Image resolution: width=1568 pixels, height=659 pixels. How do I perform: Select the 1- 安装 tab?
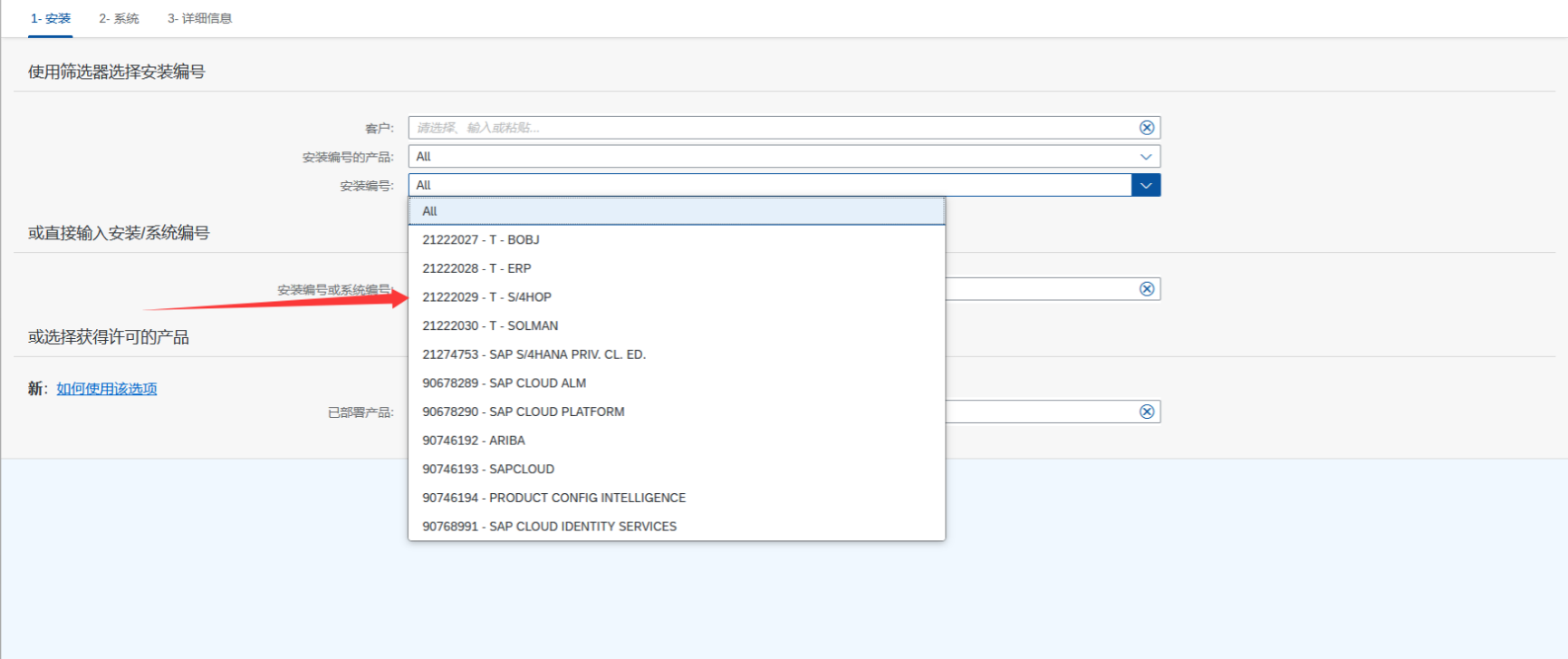coord(51,18)
